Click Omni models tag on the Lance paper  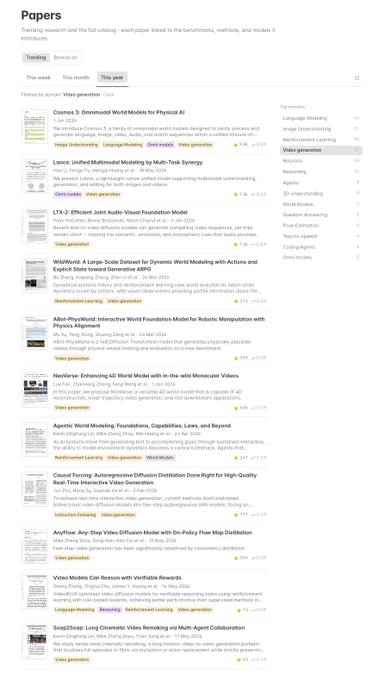[x=68, y=194]
